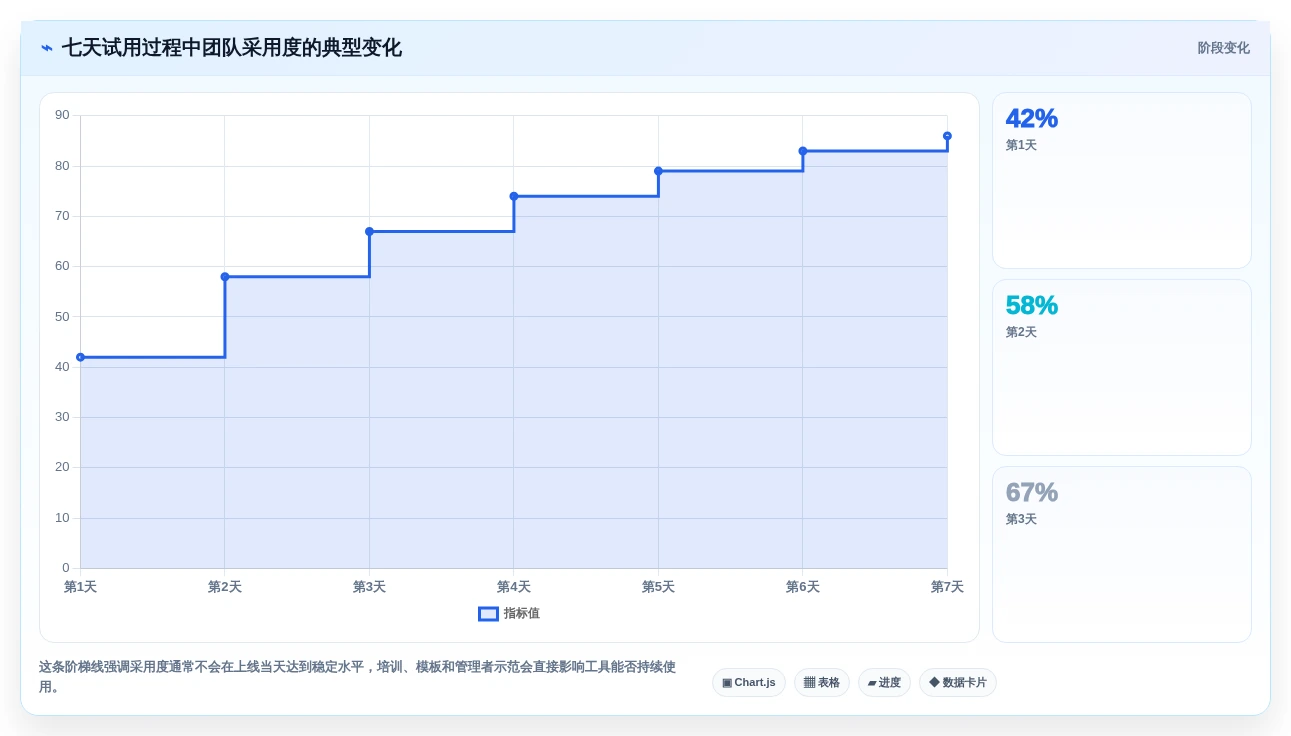
Task: Open the 58% 第2天 stat card
Action: (x=1122, y=368)
